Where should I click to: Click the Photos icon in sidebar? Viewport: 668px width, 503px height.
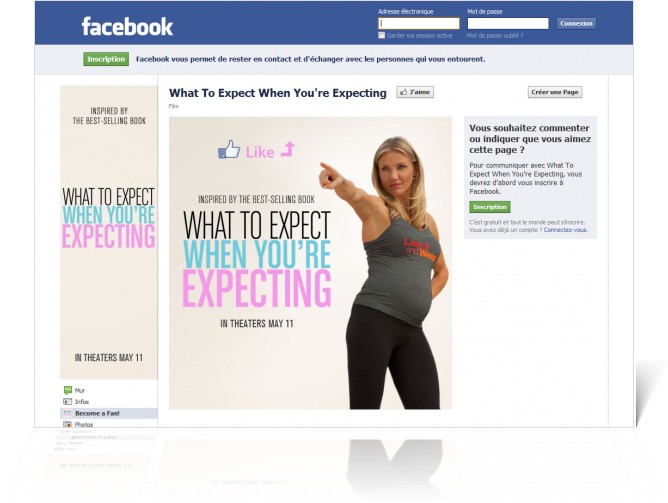click(x=67, y=424)
